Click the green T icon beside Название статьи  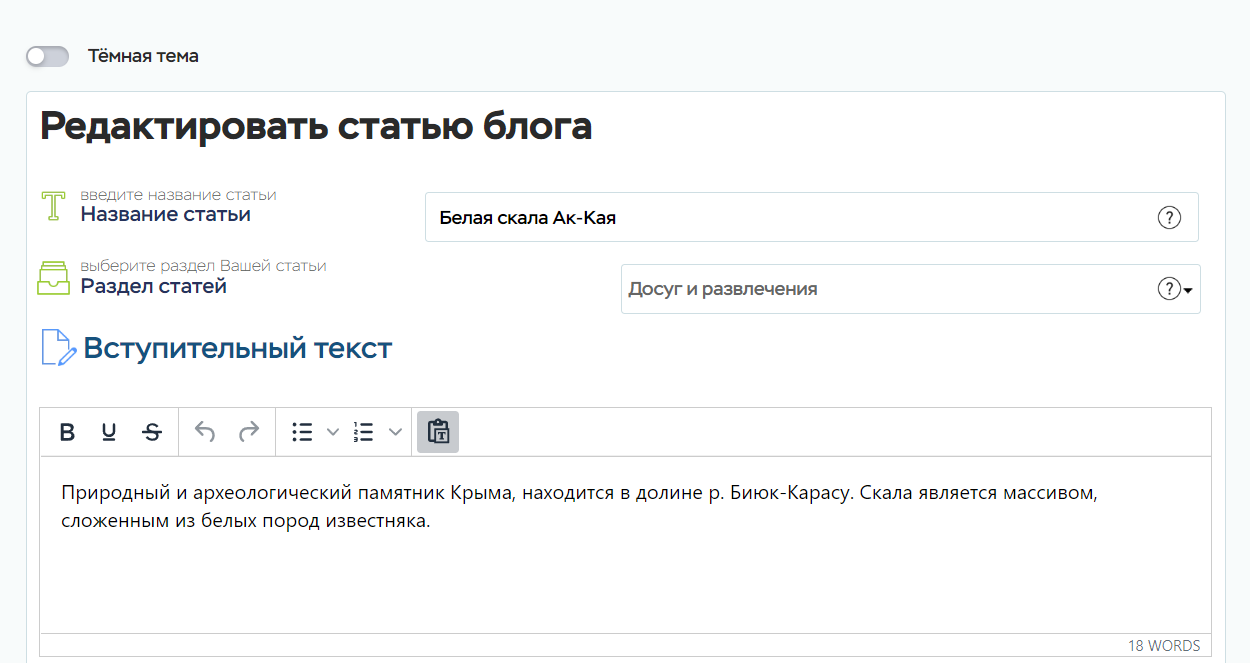(x=53, y=206)
